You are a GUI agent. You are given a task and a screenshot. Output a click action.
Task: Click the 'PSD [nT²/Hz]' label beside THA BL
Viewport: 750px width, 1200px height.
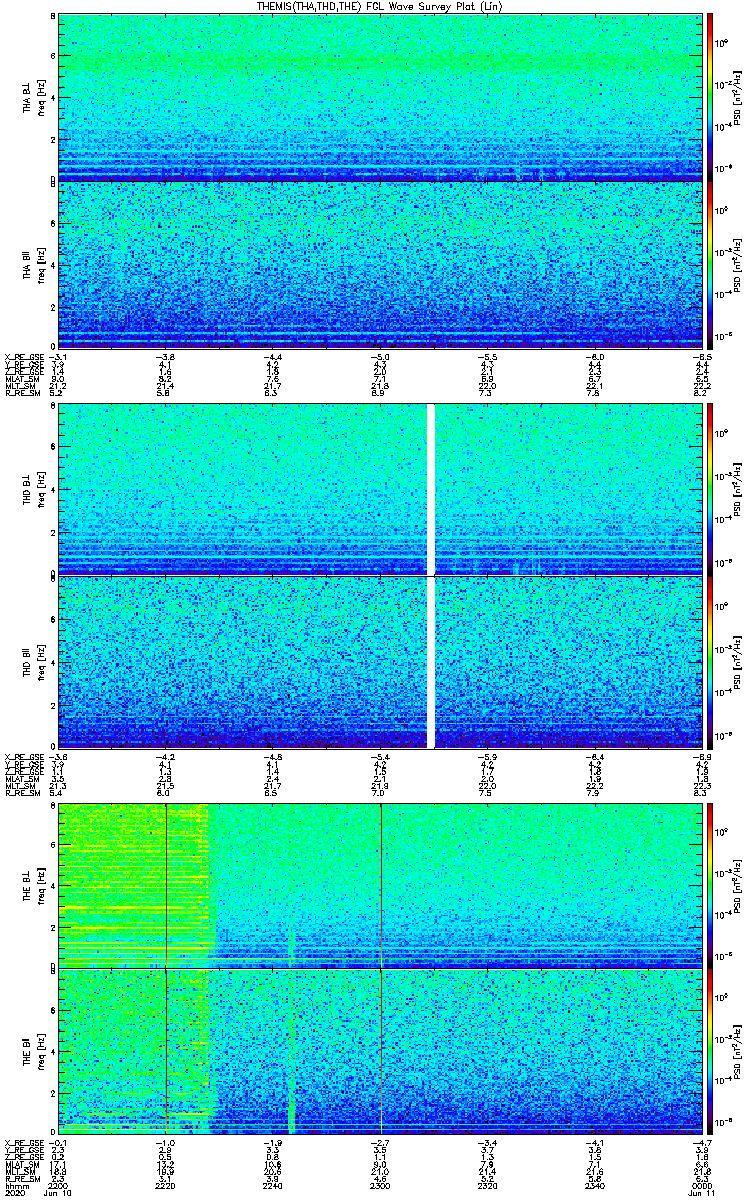[737, 97]
